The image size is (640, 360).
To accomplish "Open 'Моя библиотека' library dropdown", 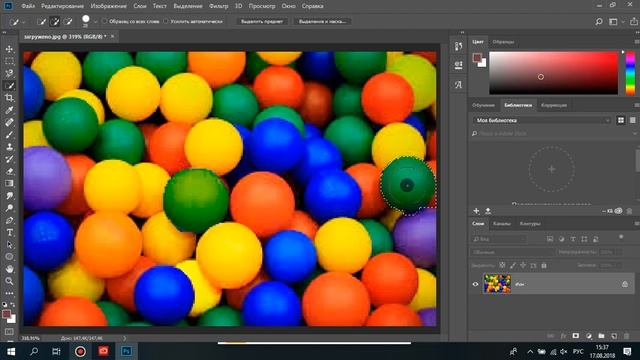I will [542, 120].
